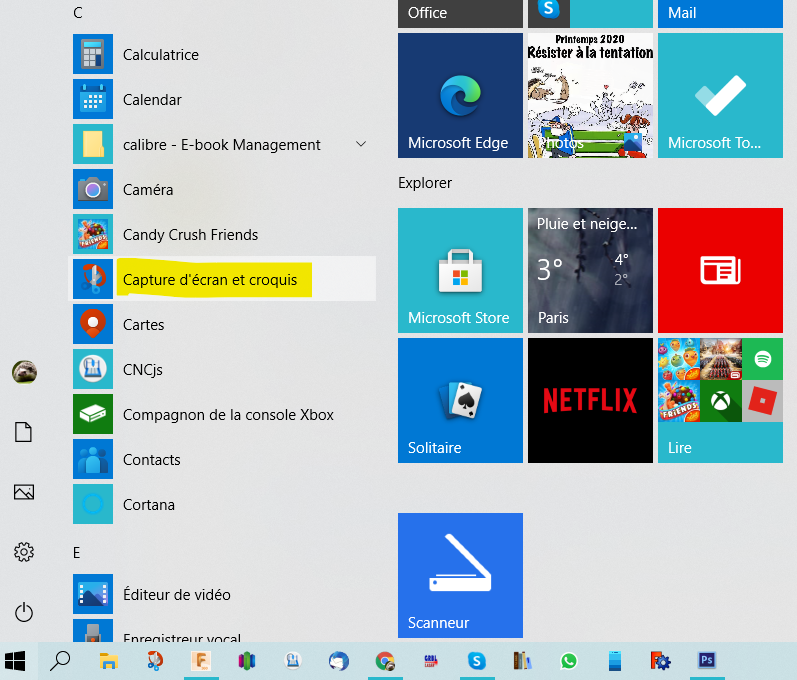The image size is (797, 680).
Task: Open Snip & Sketch from the taskbar
Action: (x=155, y=661)
